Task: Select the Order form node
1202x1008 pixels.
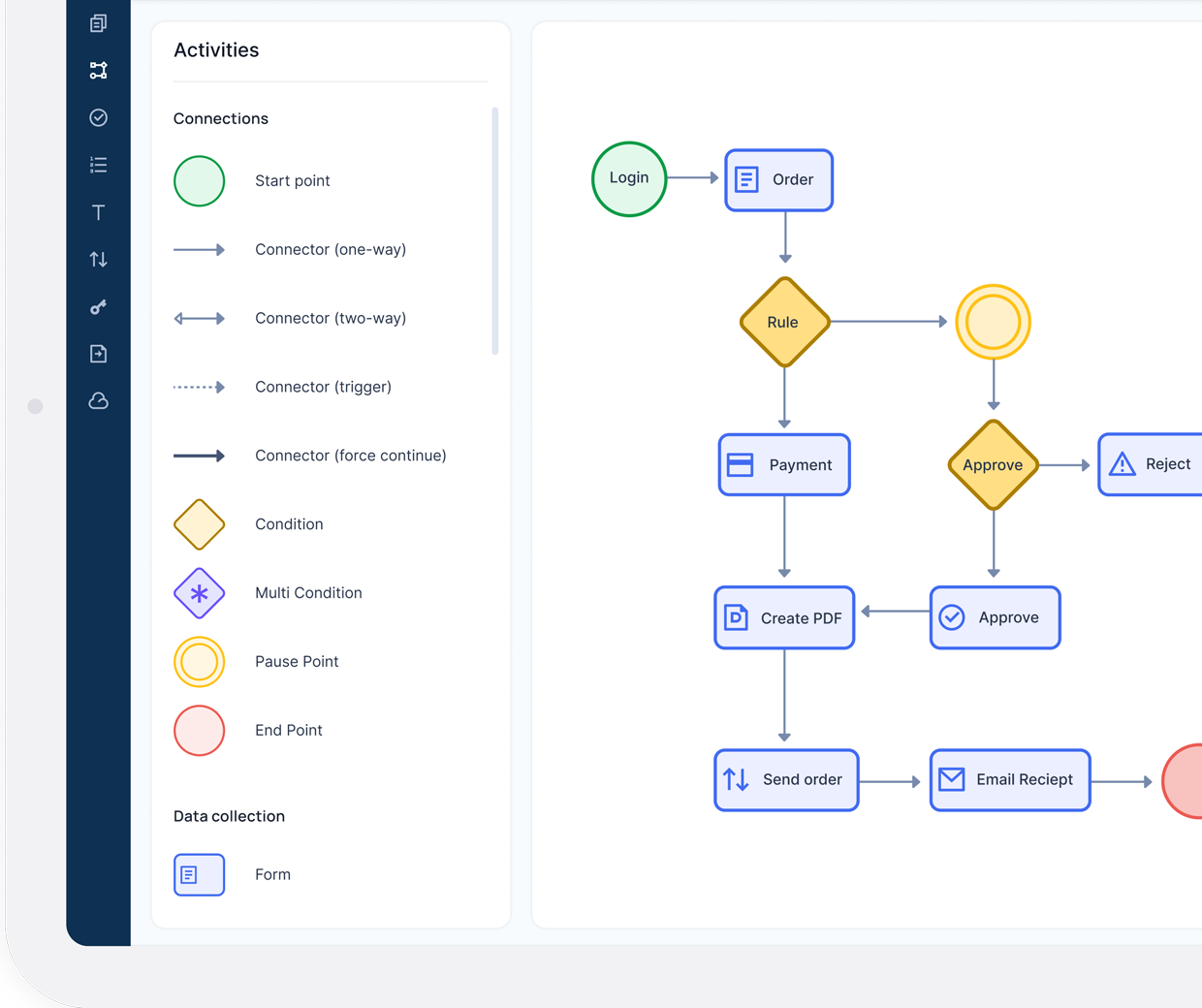Action: 778,180
